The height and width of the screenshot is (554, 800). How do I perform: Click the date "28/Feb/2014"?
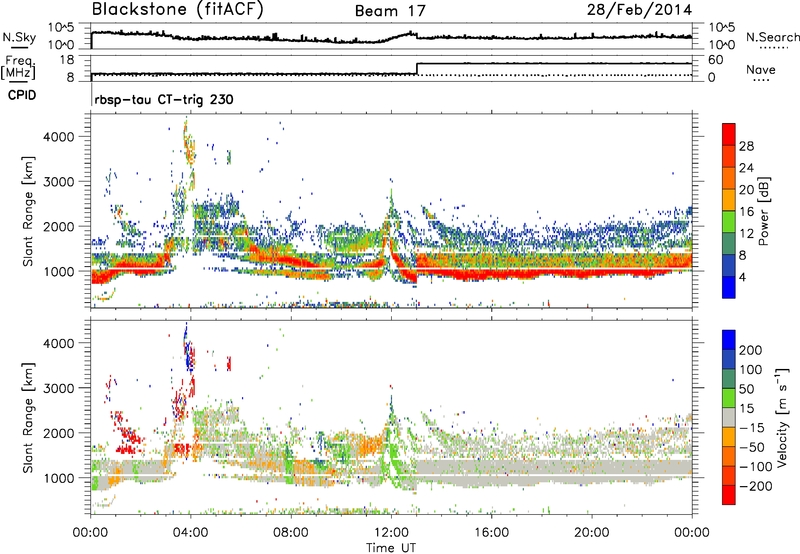pos(639,10)
